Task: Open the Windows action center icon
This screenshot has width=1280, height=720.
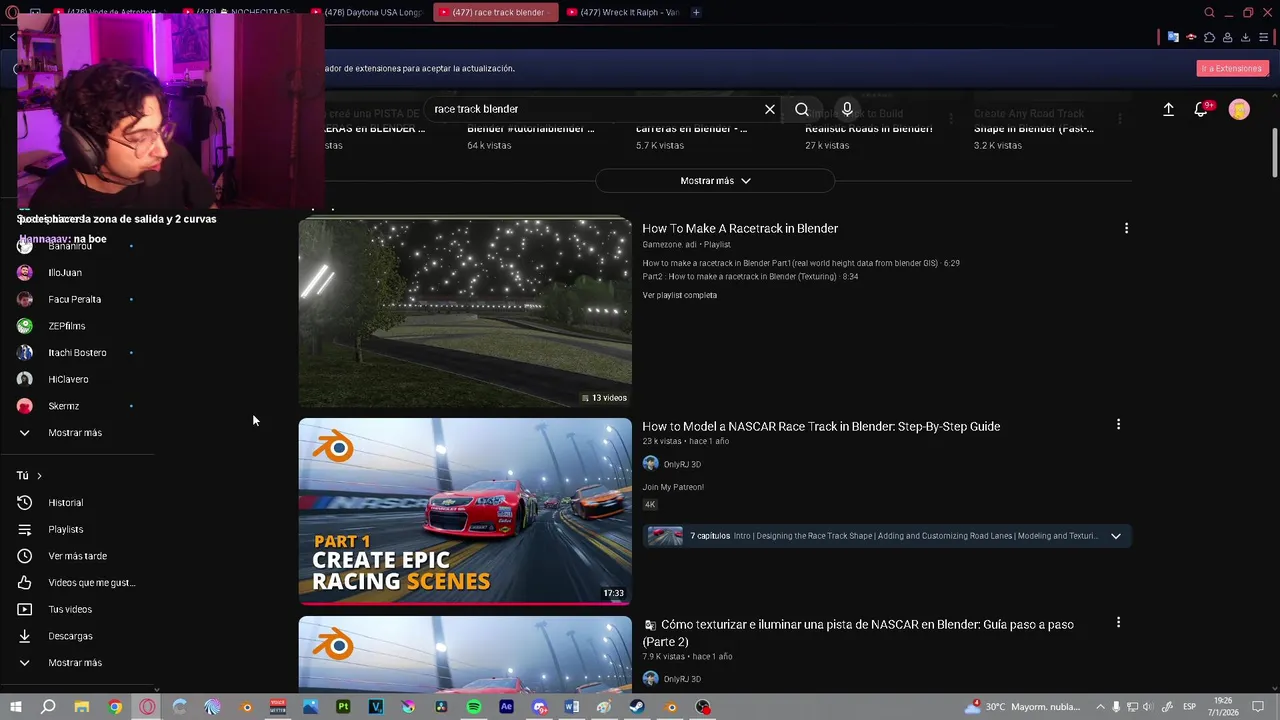Action: tap(1260, 707)
